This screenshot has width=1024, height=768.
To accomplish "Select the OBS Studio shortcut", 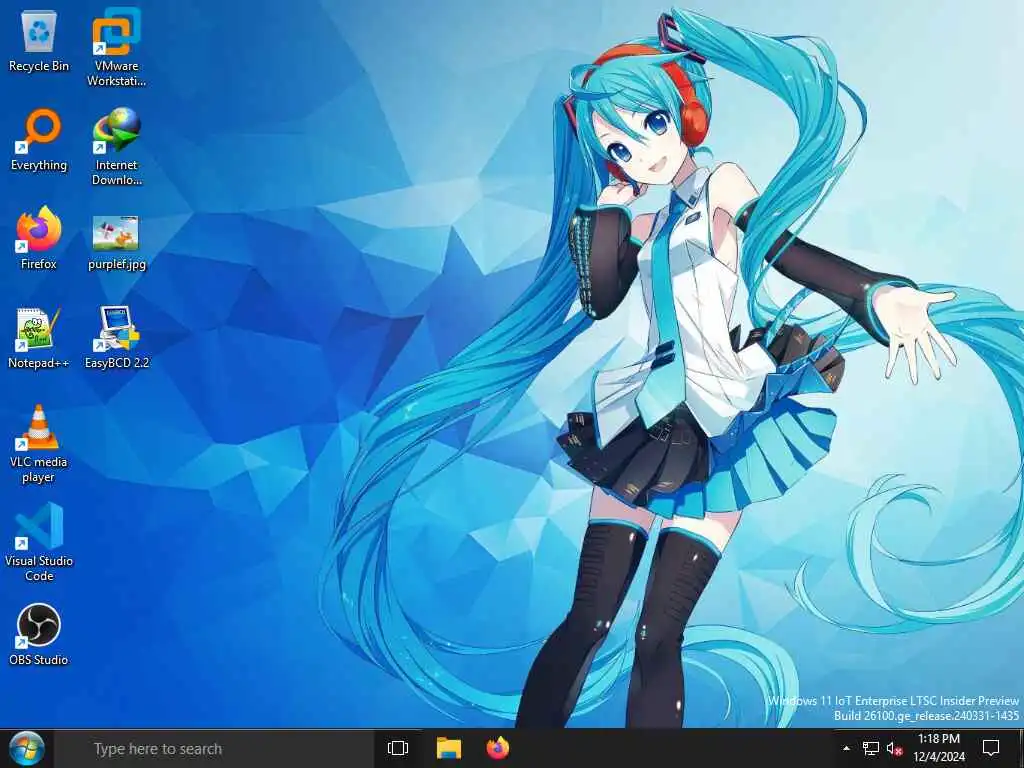I will coord(39,635).
